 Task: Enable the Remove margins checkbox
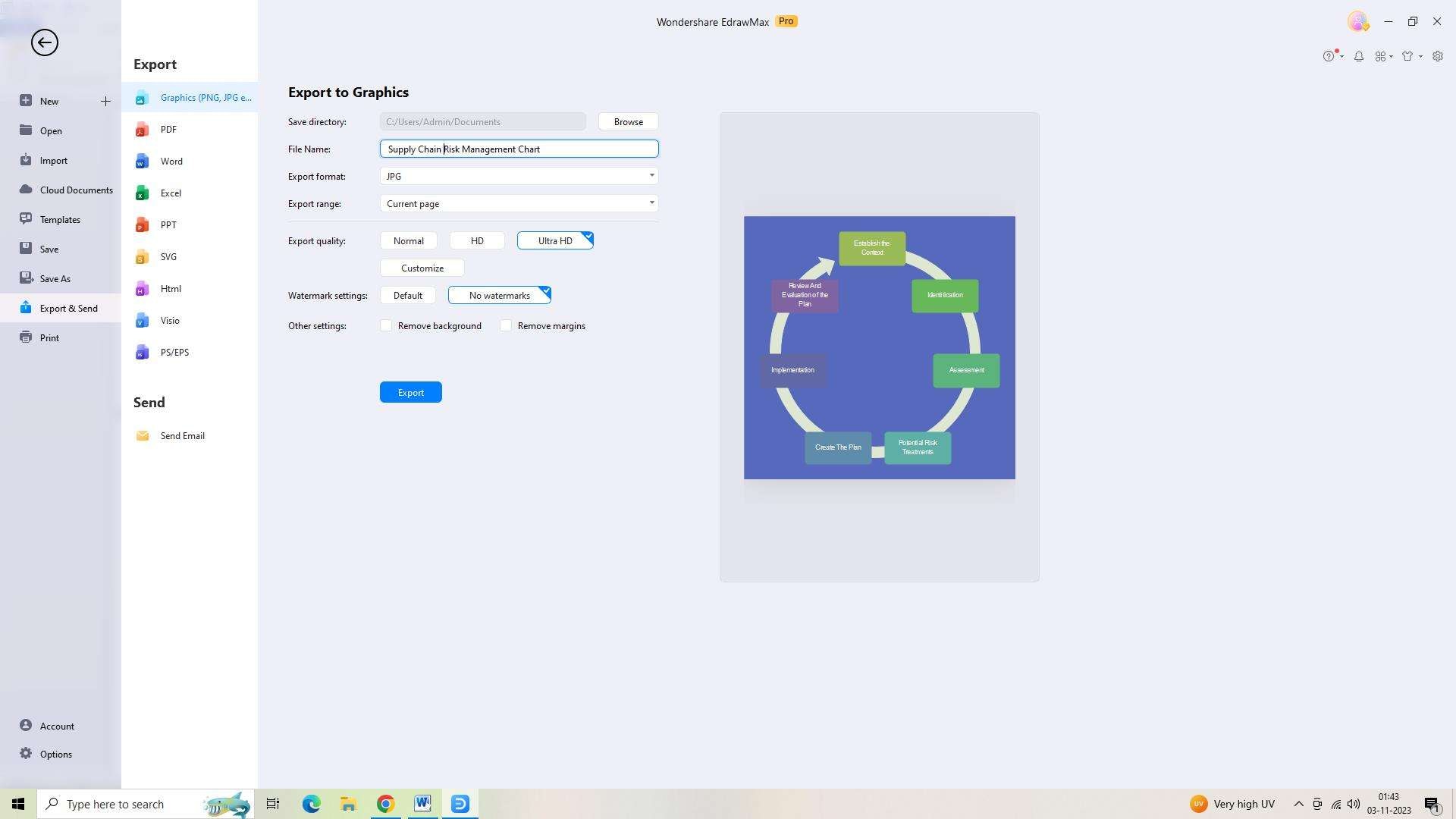(x=505, y=325)
